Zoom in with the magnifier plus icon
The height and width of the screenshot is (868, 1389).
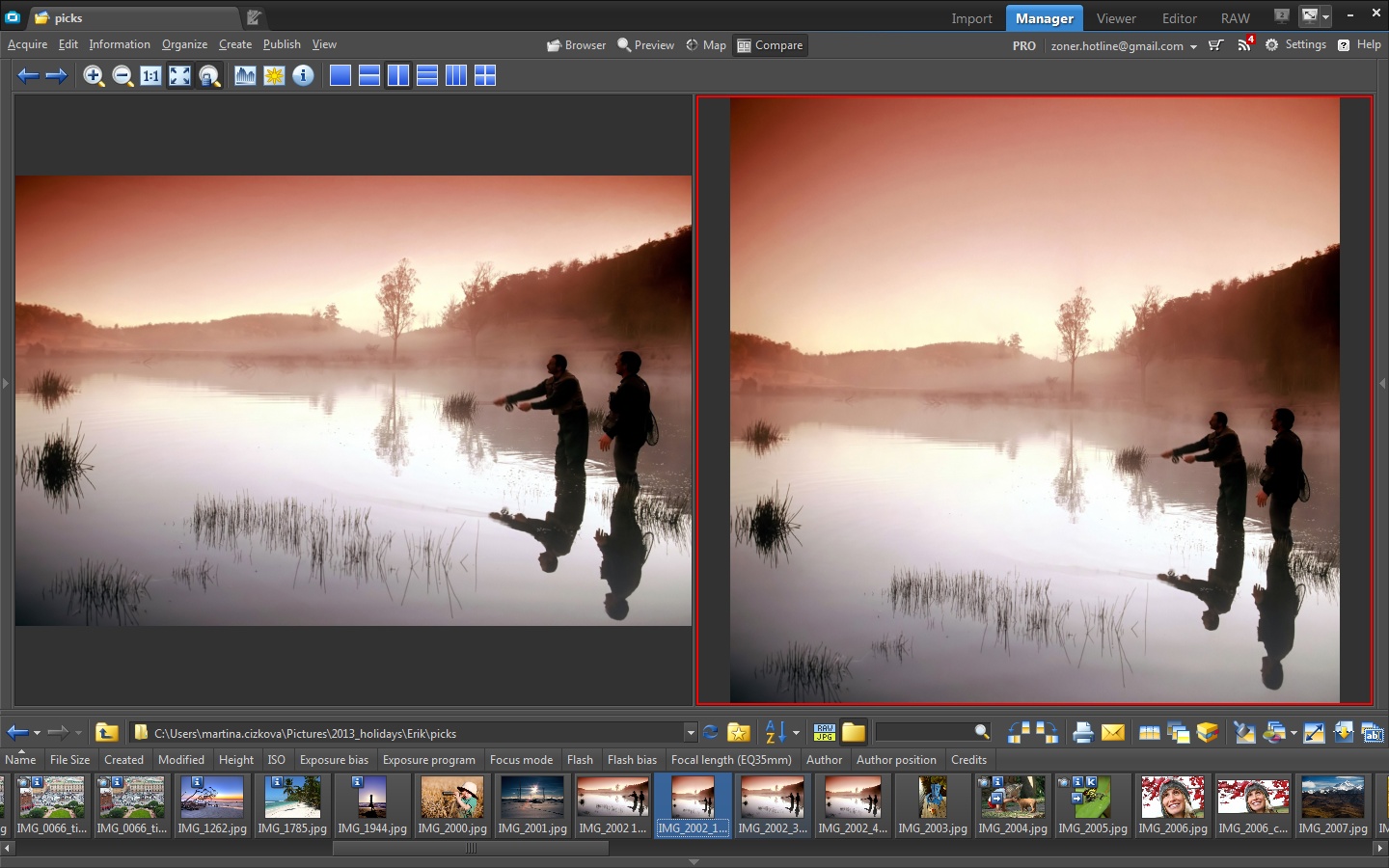94,76
